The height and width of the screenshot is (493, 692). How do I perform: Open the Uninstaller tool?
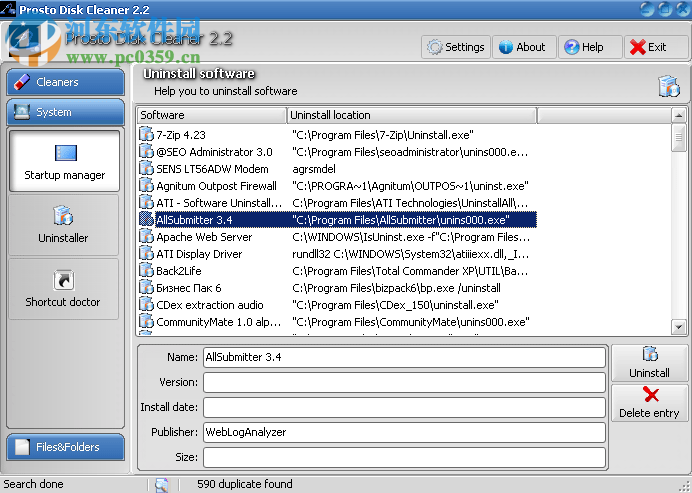pyautogui.click(x=64, y=224)
